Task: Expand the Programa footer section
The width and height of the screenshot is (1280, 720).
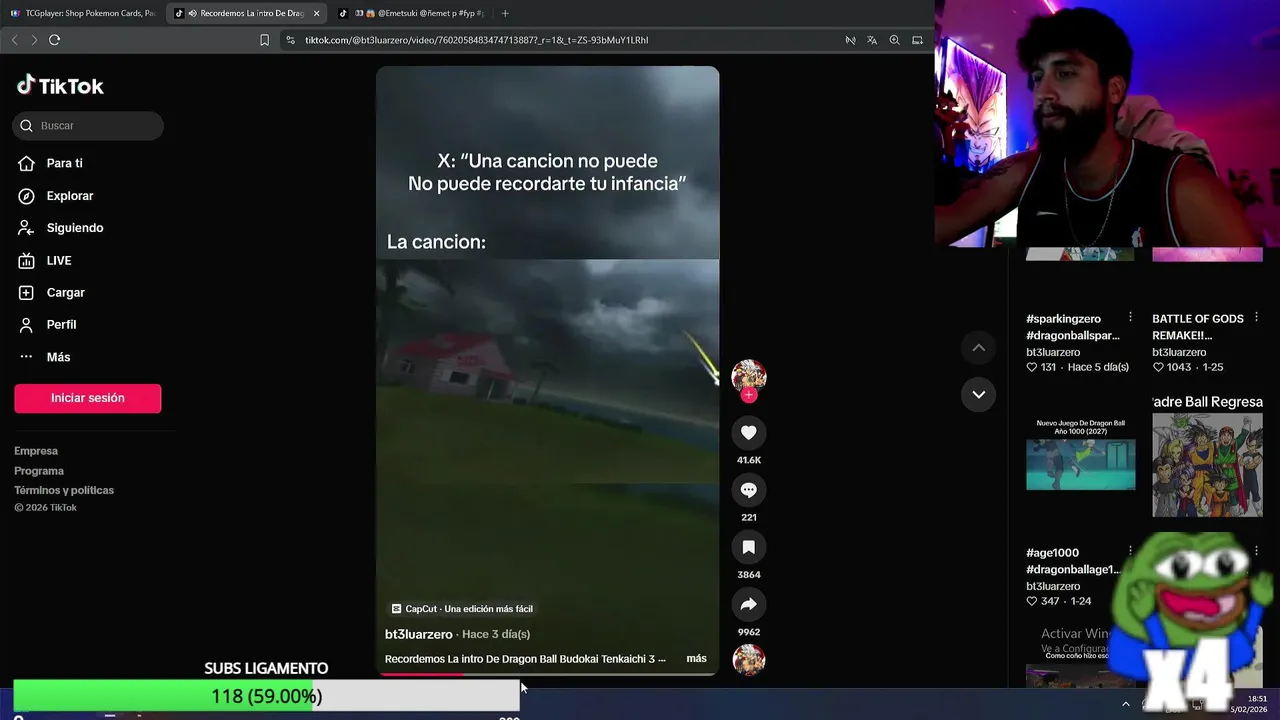Action: point(39,471)
